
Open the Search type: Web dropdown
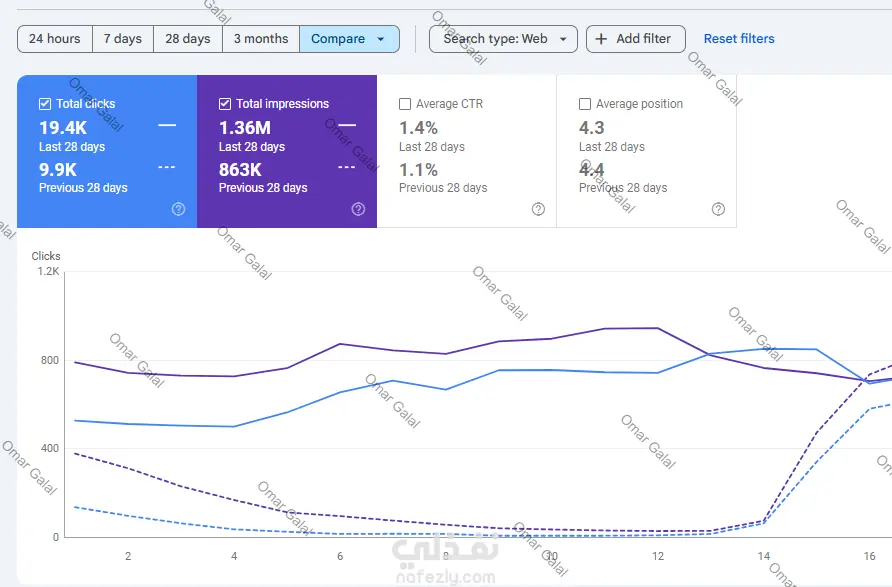point(503,39)
